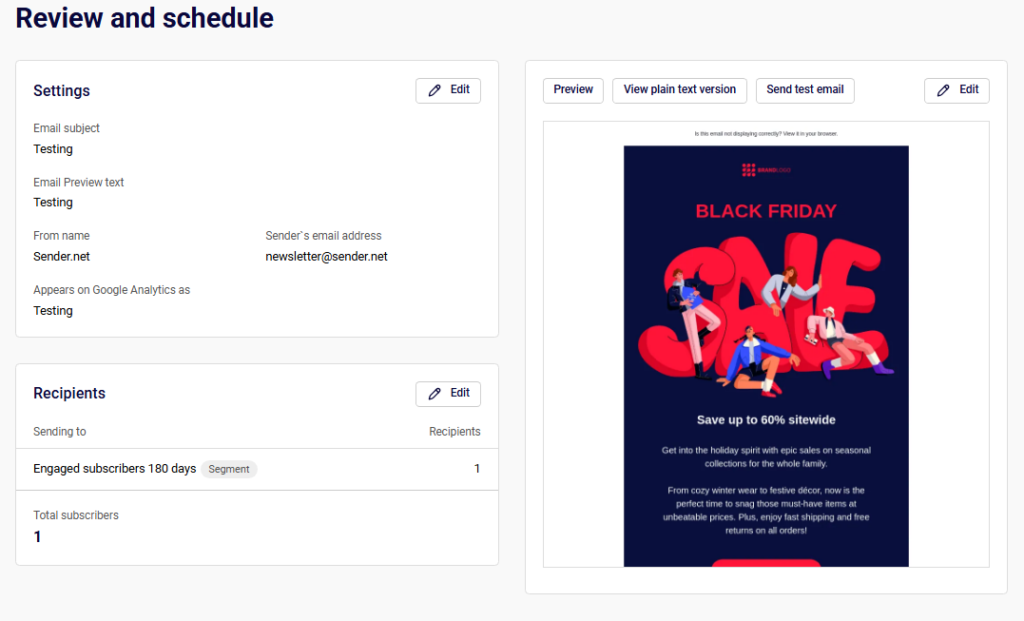Viewport: 1024px width, 621px height.
Task: Click pencil icon in Settings Edit button
Action: coord(435,90)
